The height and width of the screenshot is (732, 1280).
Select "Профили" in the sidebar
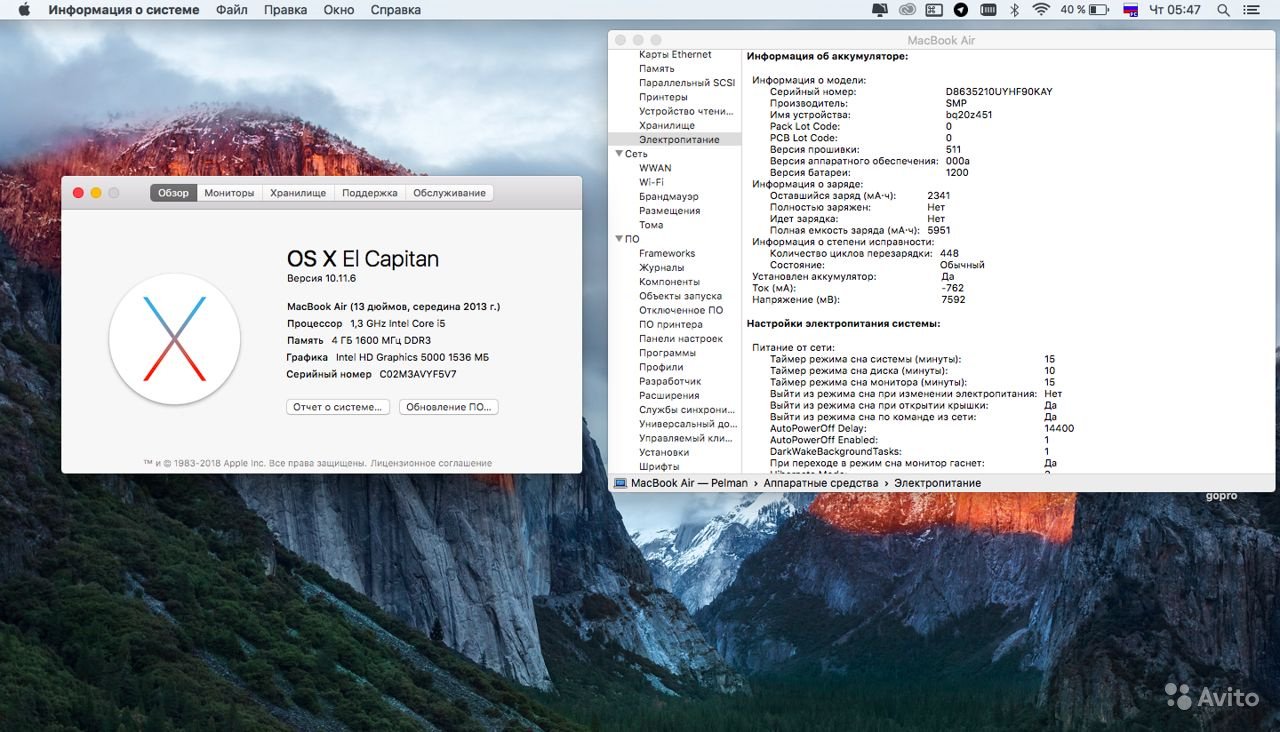tap(662, 367)
